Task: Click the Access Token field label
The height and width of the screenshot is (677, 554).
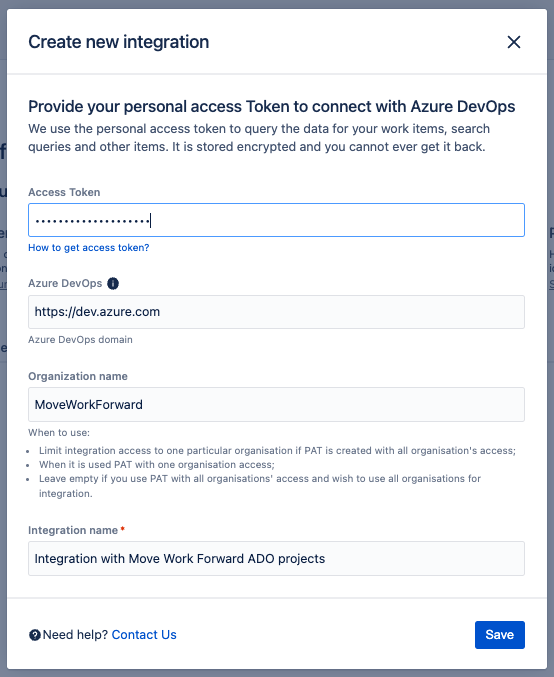Action: [64, 192]
